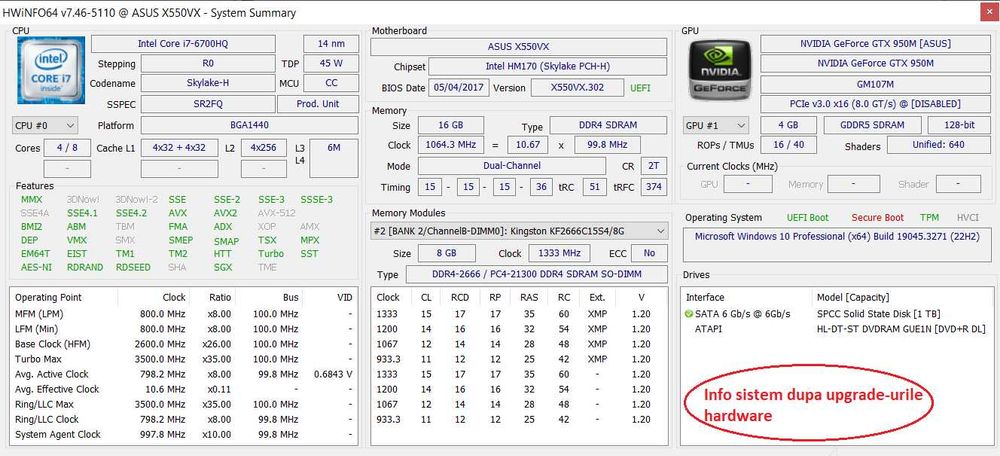Viewport: 1000px width, 456px height.
Task: Click the DDR4 SDRAM memory type field
Action: pos(608,126)
